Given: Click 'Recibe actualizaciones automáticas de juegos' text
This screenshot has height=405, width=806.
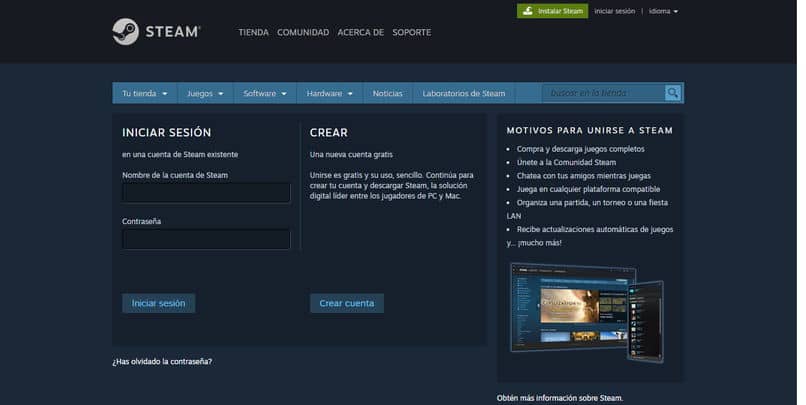Looking at the screenshot, I should point(595,229).
